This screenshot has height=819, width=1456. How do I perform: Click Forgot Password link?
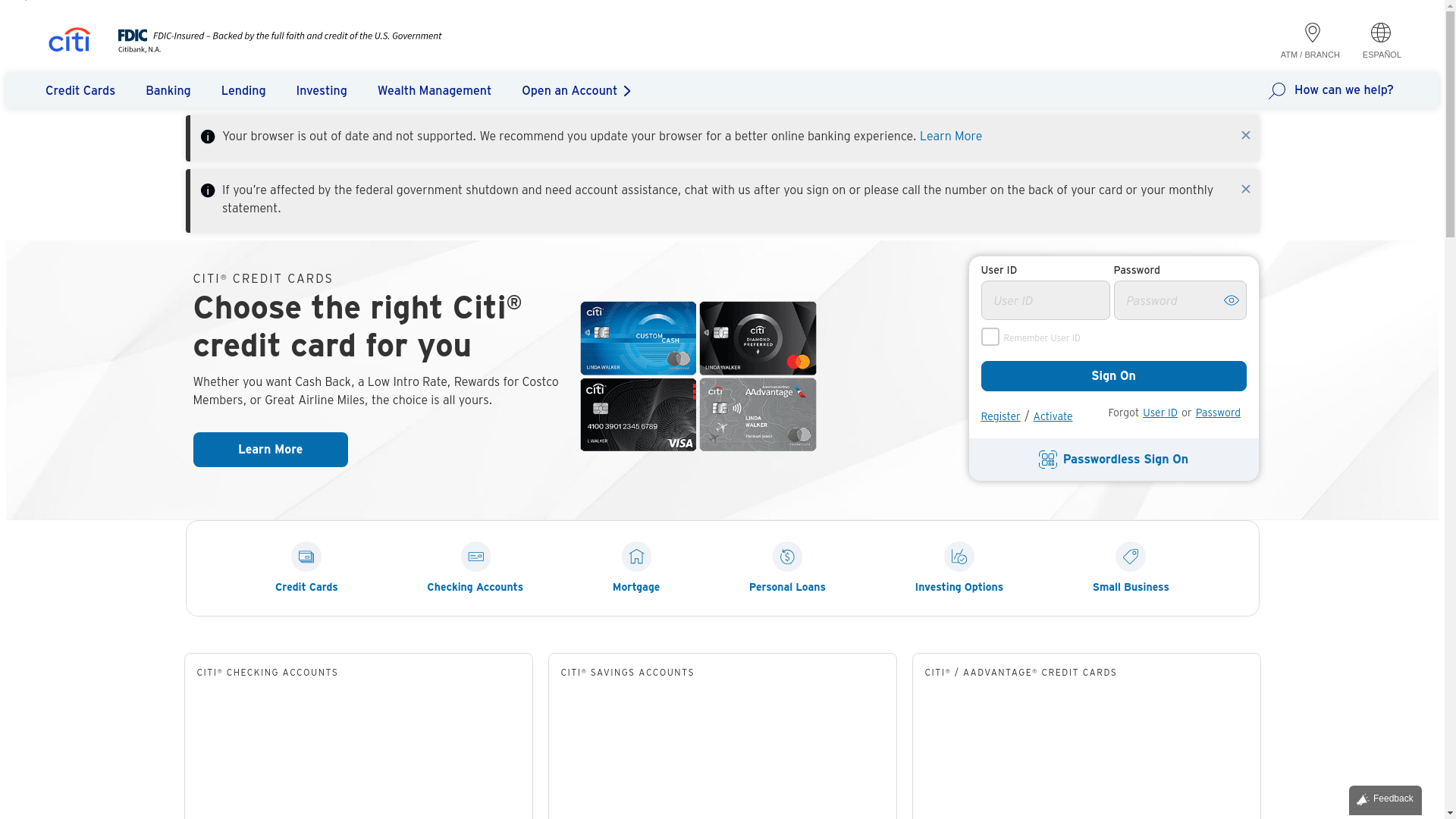click(x=1218, y=413)
